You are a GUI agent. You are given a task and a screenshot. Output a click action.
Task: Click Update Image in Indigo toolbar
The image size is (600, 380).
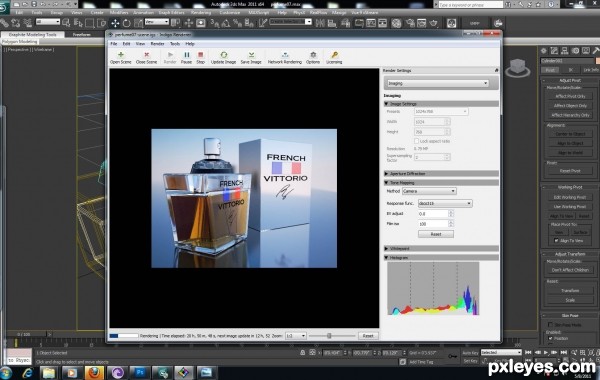click(x=223, y=57)
